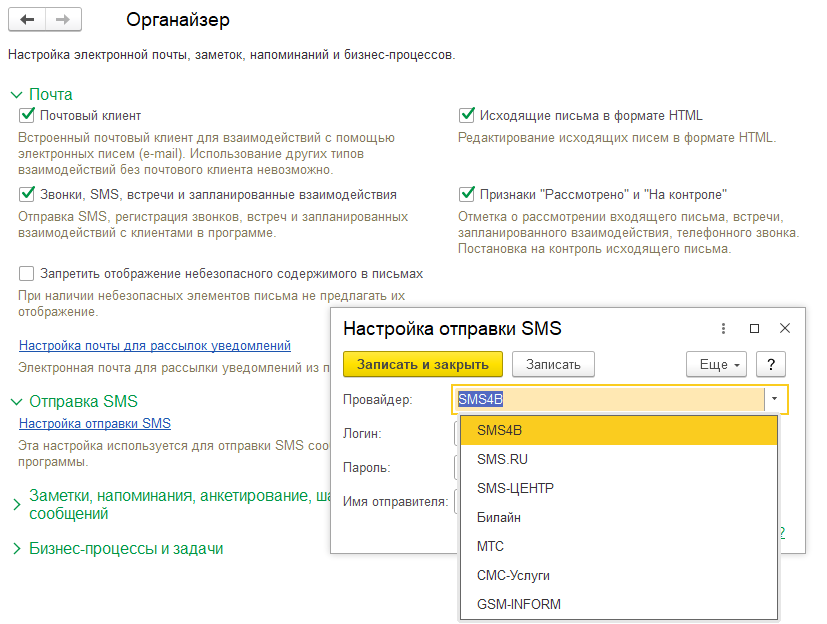Select SMS.RU from the provider list
The height and width of the screenshot is (624, 827).
point(502,459)
